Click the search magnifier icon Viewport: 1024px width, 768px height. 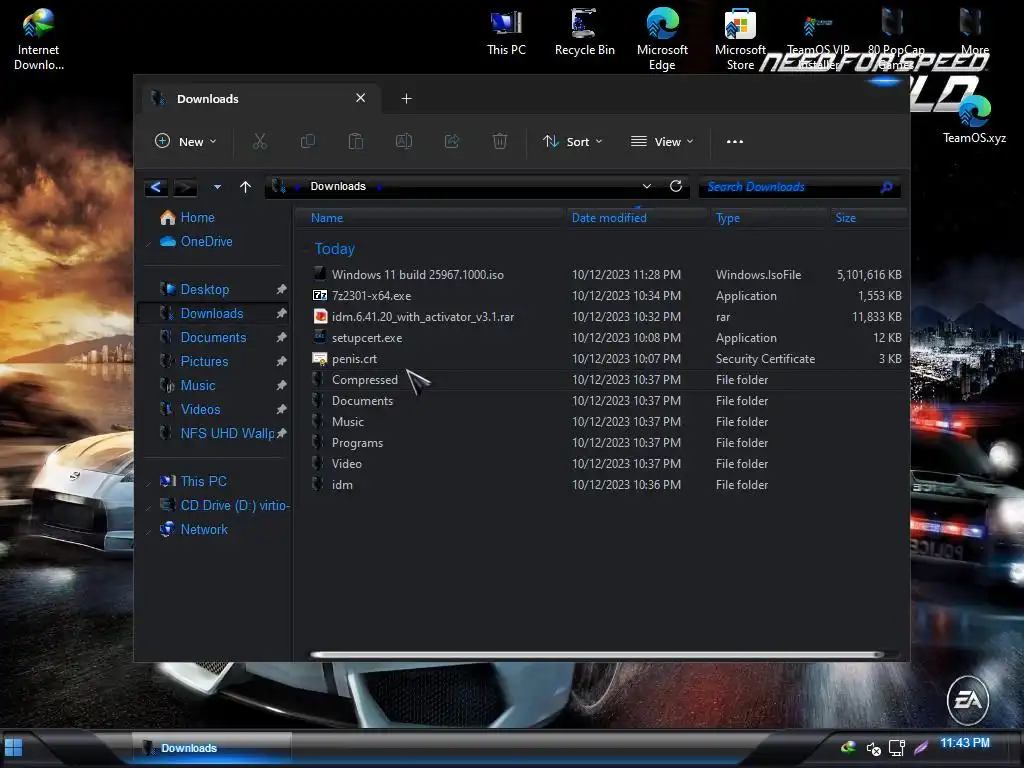(x=886, y=187)
